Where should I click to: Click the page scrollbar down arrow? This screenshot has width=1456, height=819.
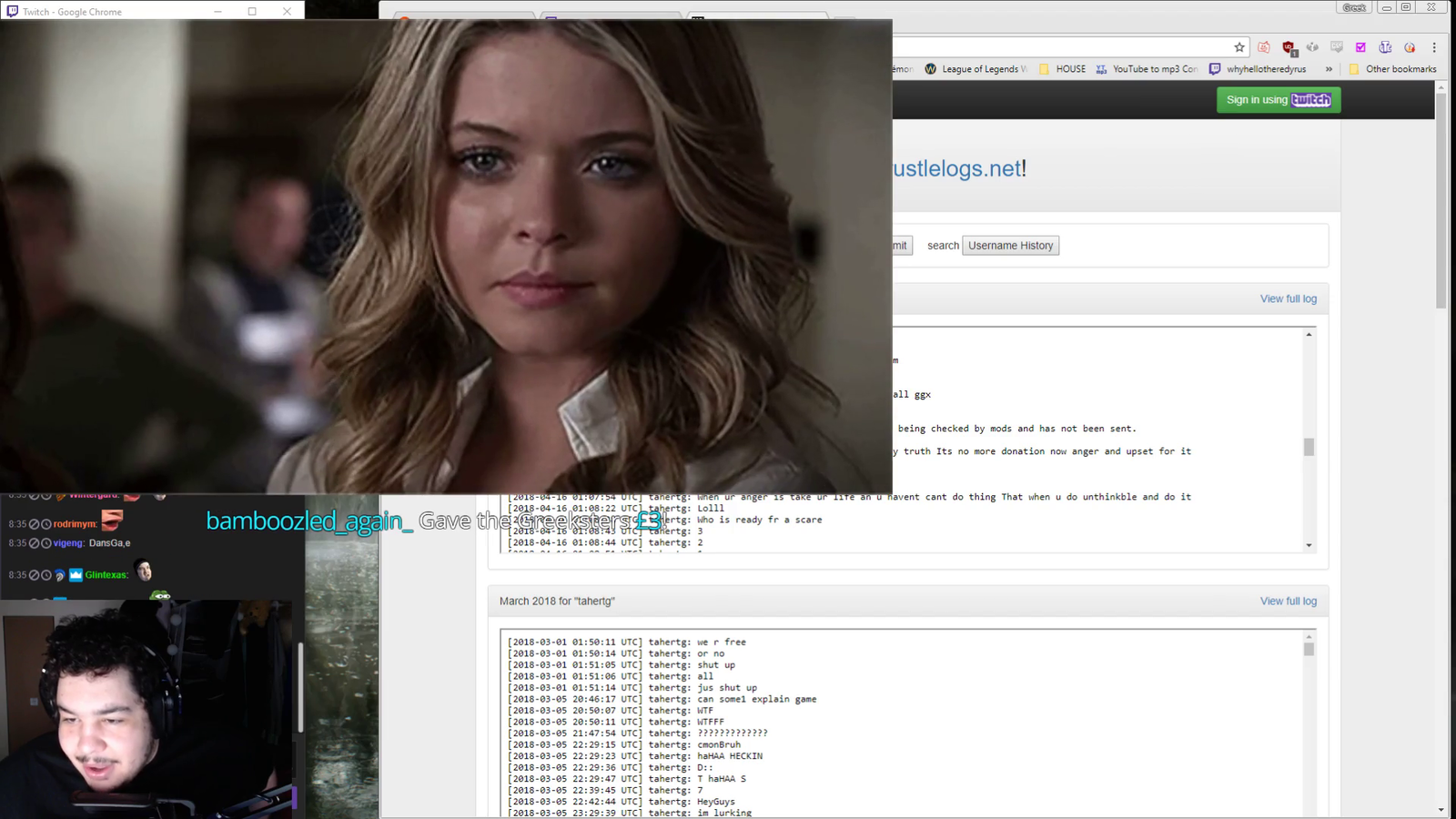tap(1441, 810)
